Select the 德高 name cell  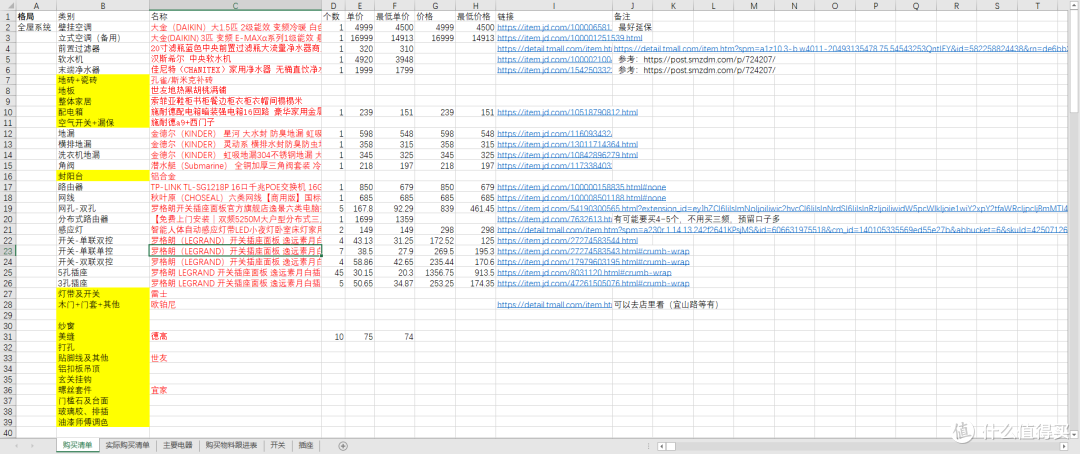236,337
